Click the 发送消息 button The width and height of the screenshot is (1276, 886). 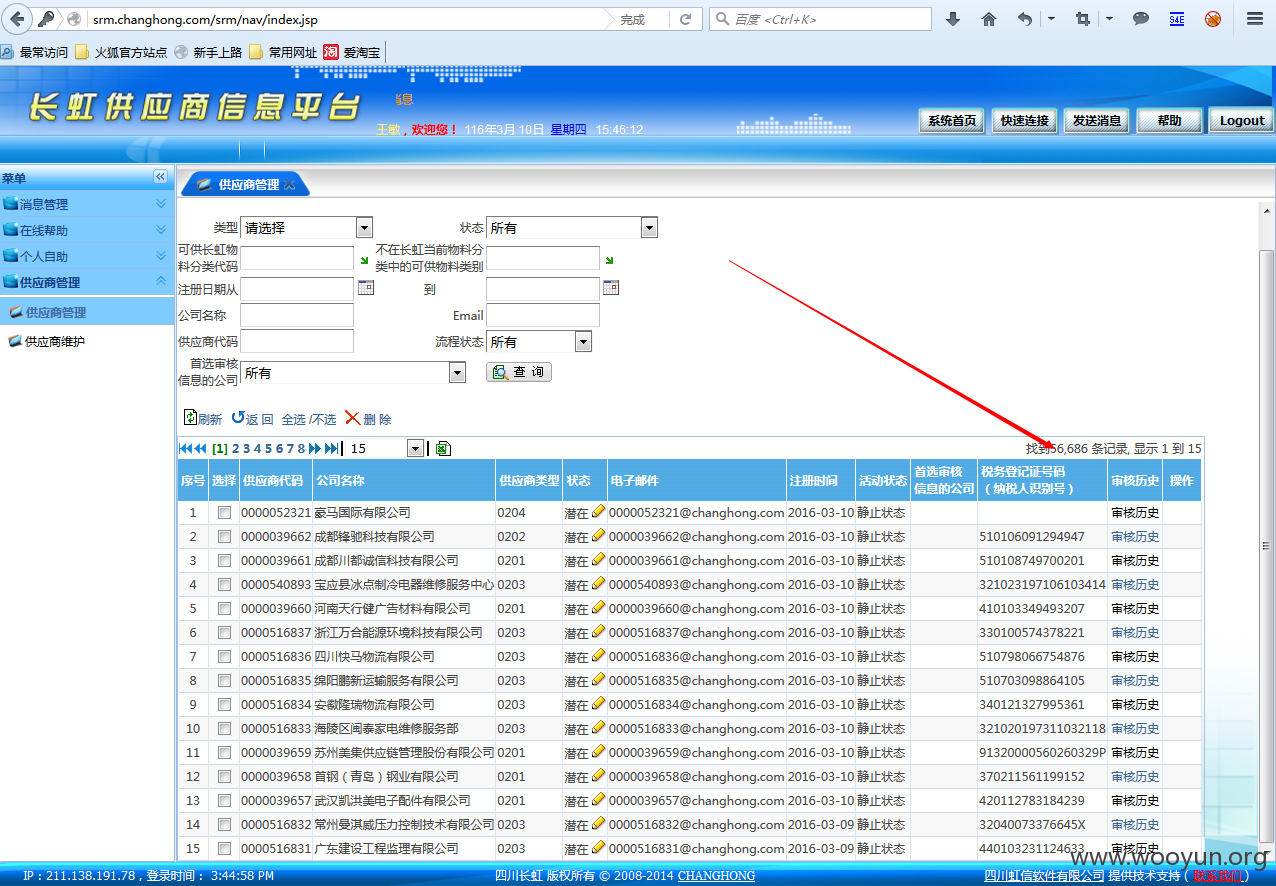tap(1097, 121)
